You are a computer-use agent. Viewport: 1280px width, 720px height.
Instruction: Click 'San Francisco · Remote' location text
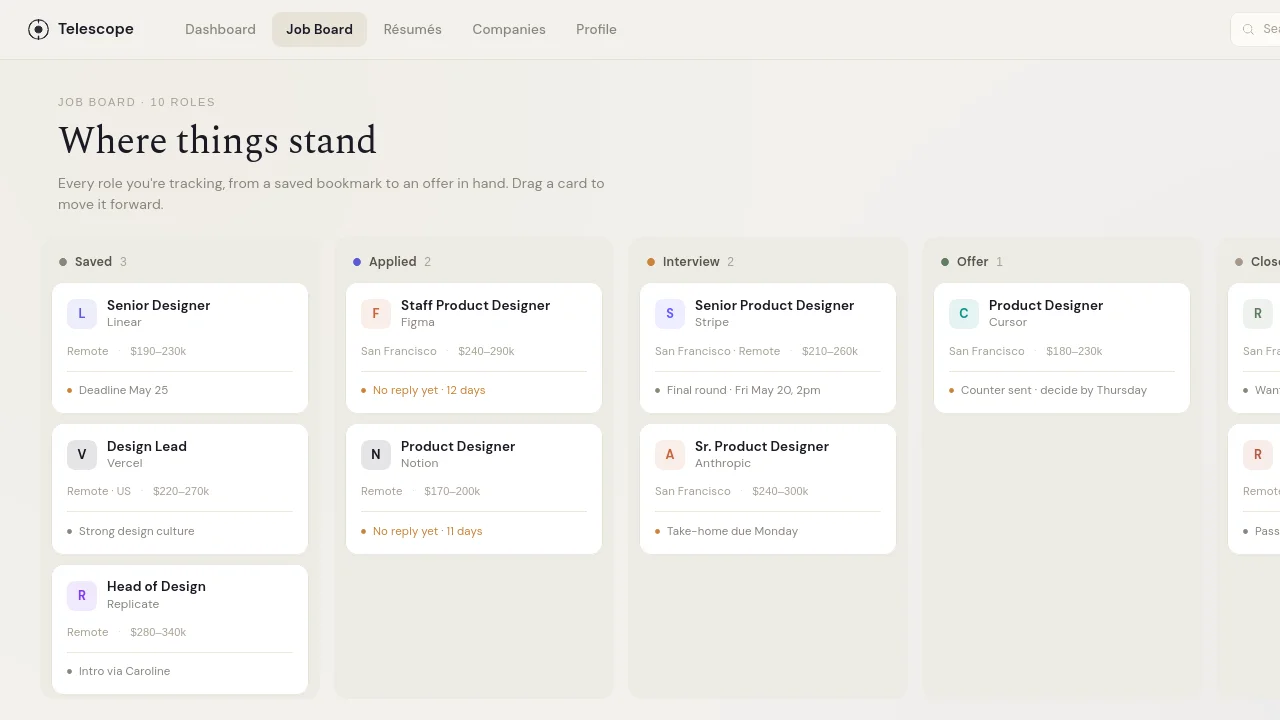pyautogui.click(x=717, y=351)
